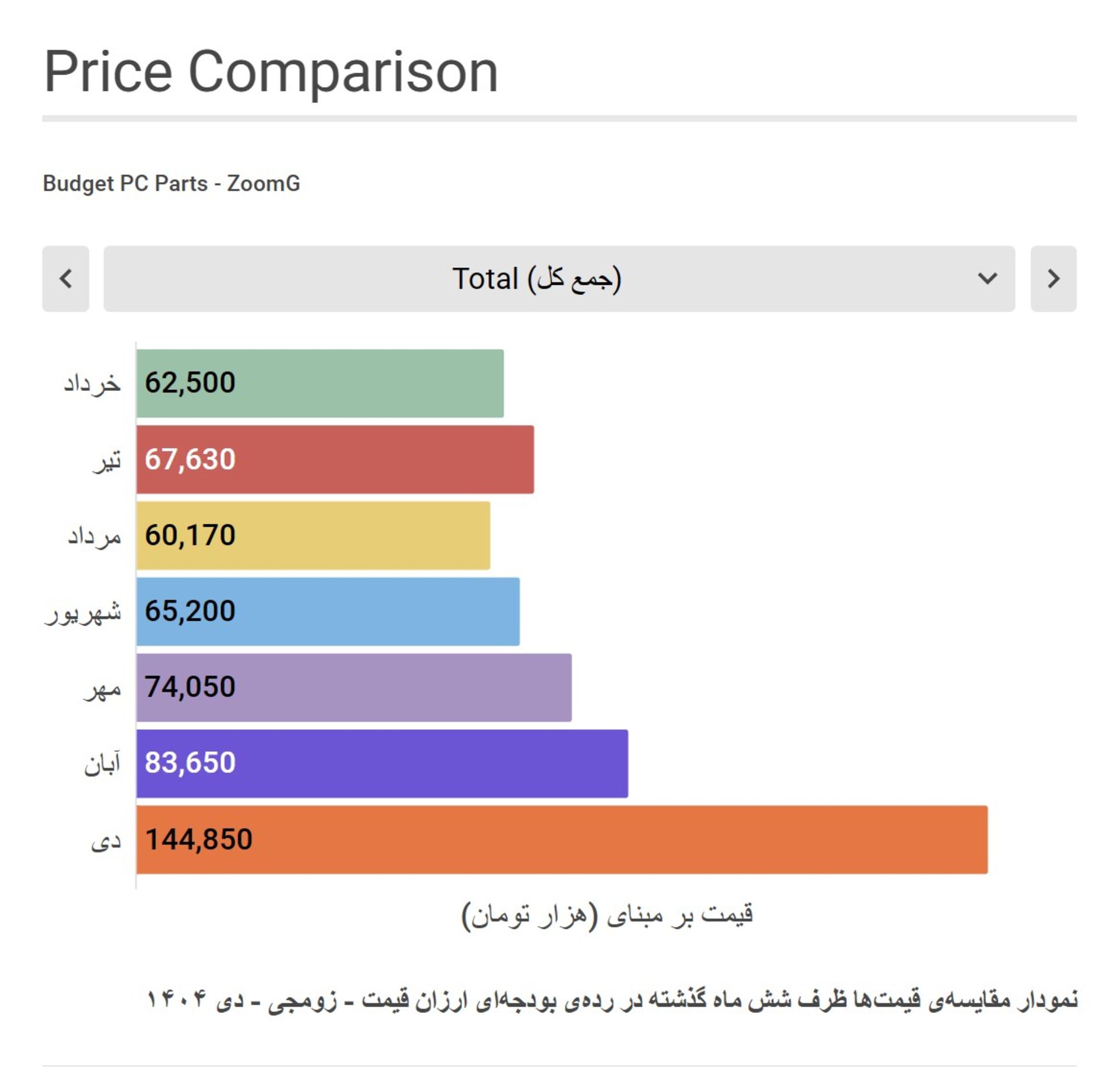Click the 144,850 value label

[199, 840]
